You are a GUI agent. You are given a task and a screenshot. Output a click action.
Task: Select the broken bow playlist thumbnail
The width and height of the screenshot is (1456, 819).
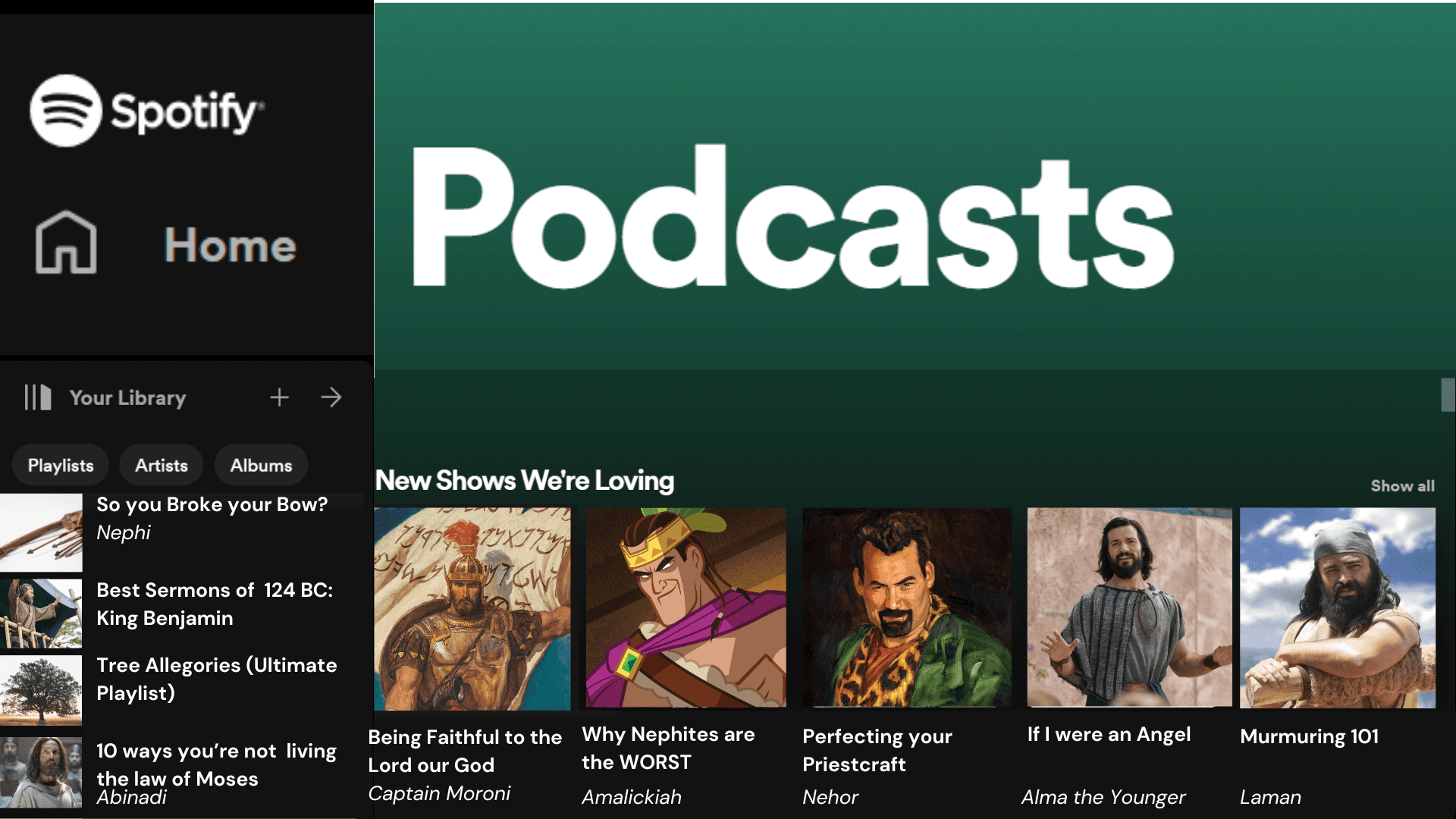pos(41,532)
